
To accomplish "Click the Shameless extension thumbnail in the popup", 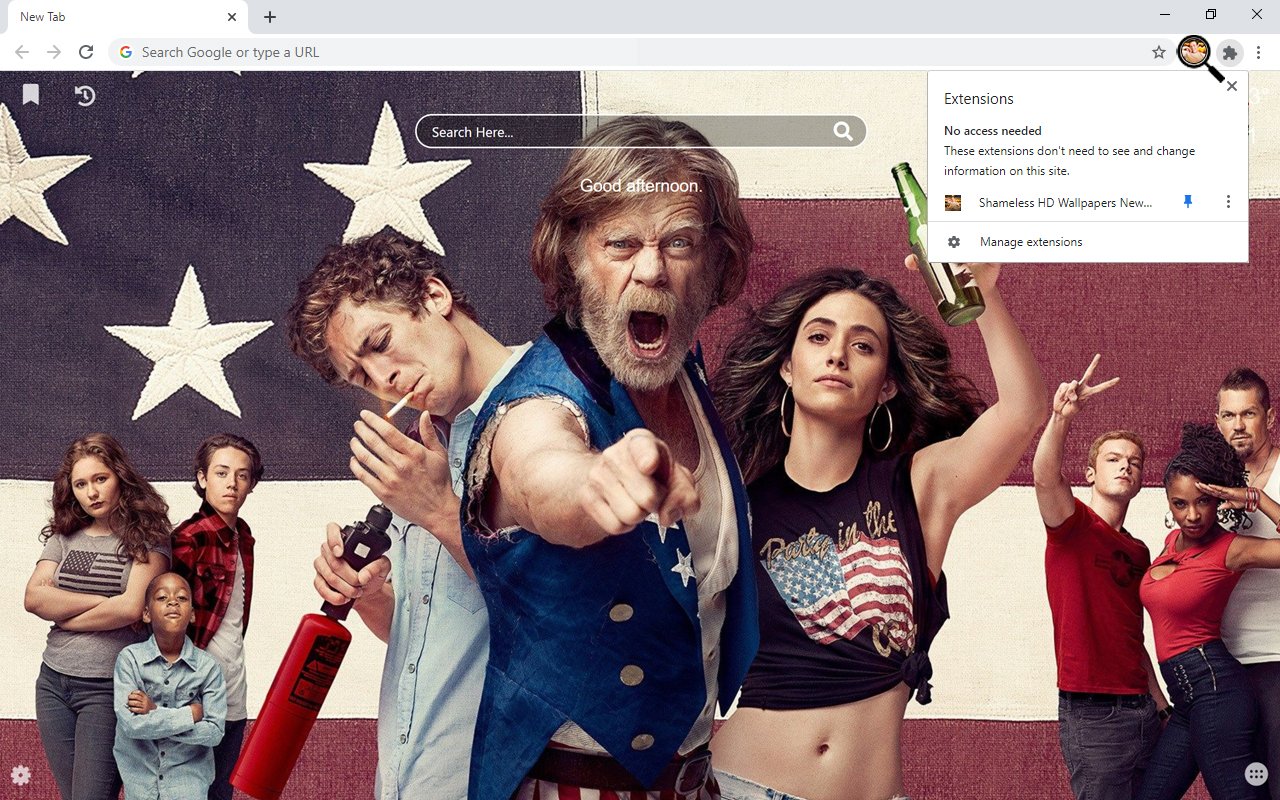I will pyautogui.click(x=953, y=202).
